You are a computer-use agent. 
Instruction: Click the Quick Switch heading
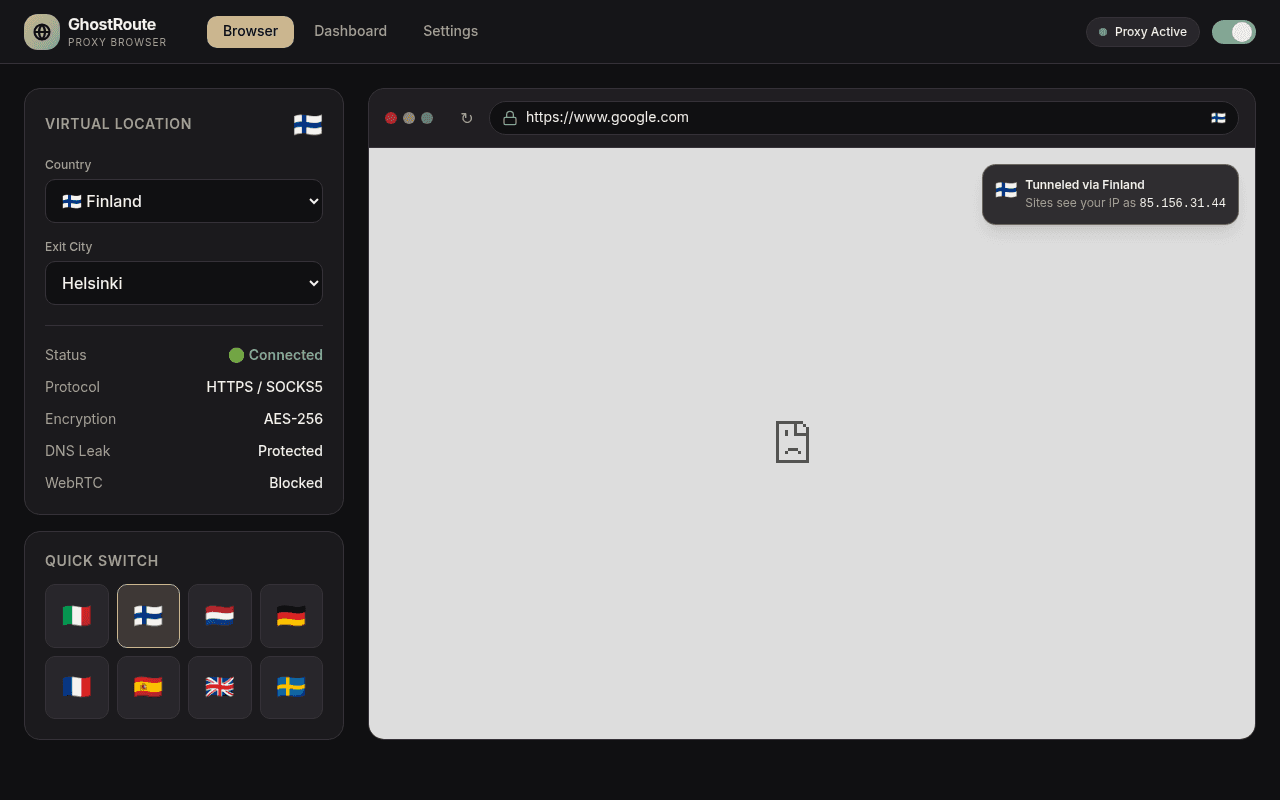[102, 561]
